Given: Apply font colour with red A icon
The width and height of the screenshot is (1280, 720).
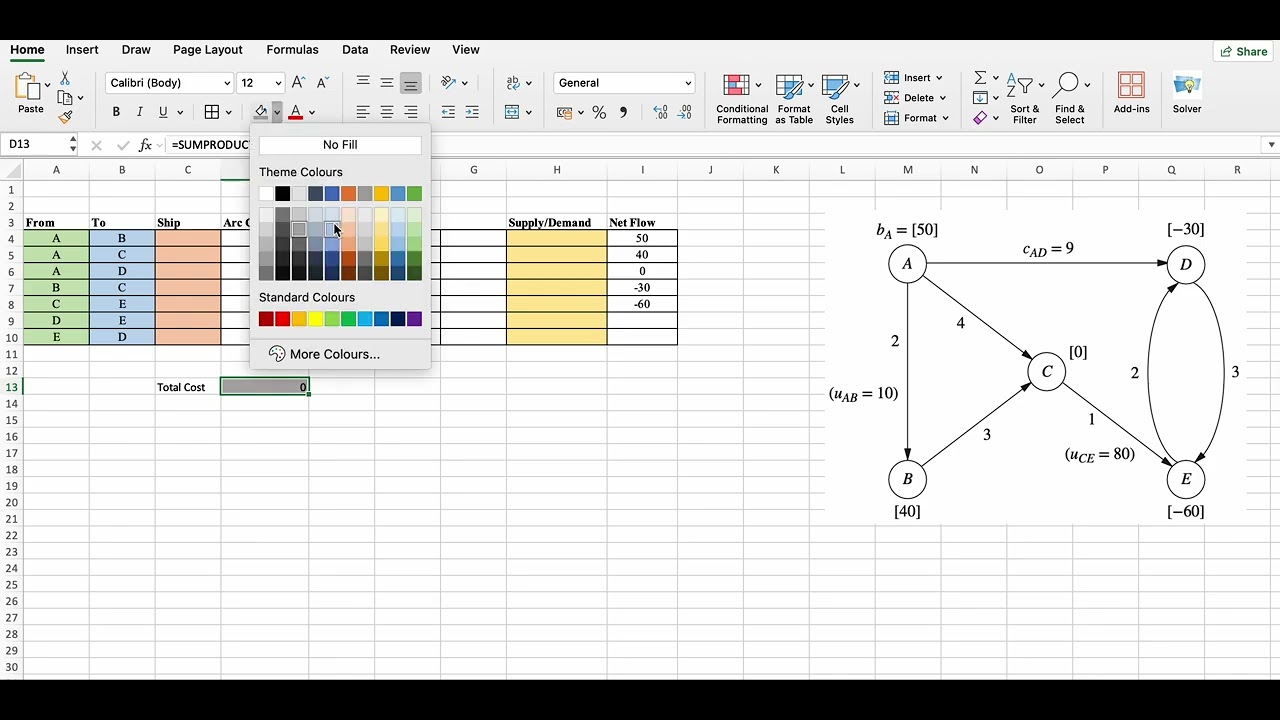Looking at the screenshot, I should tap(295, 112).
